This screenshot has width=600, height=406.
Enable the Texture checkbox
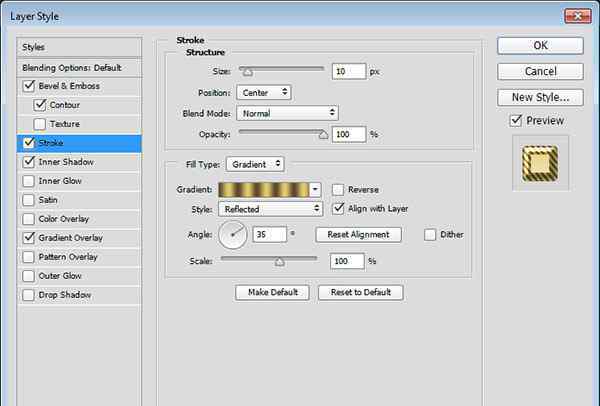[x=39, y=124]
